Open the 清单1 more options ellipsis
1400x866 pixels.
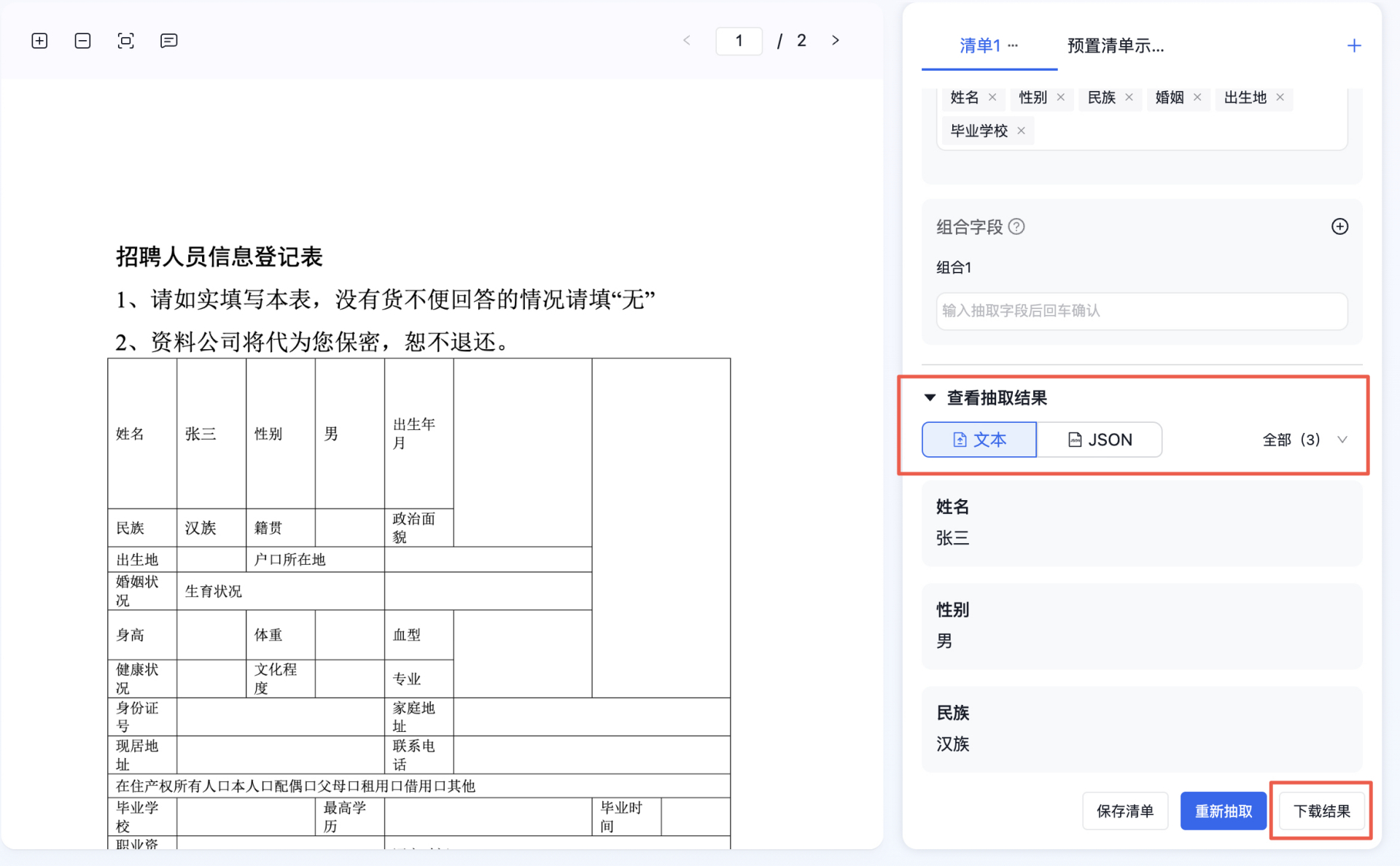tap(1013, 45)
